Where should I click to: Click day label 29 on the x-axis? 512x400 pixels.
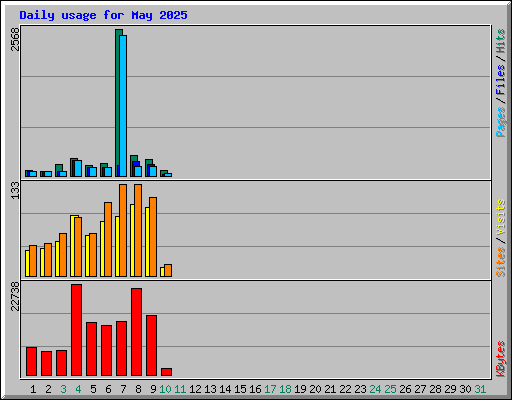pos(450,389)
